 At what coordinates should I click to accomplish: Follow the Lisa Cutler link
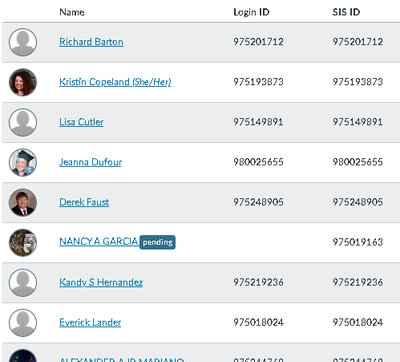point(81,122)
